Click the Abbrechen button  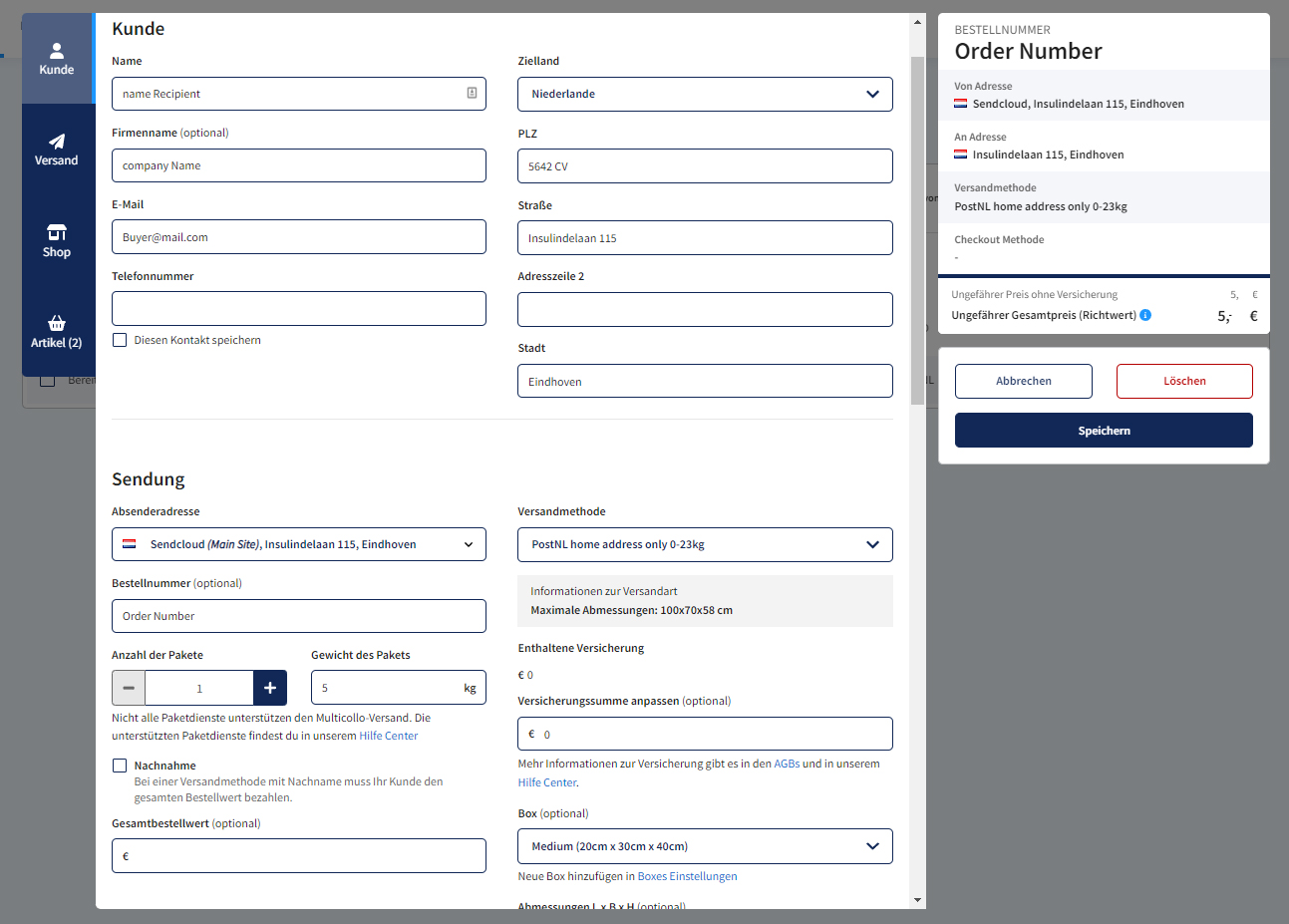[x=1024, y=381]
